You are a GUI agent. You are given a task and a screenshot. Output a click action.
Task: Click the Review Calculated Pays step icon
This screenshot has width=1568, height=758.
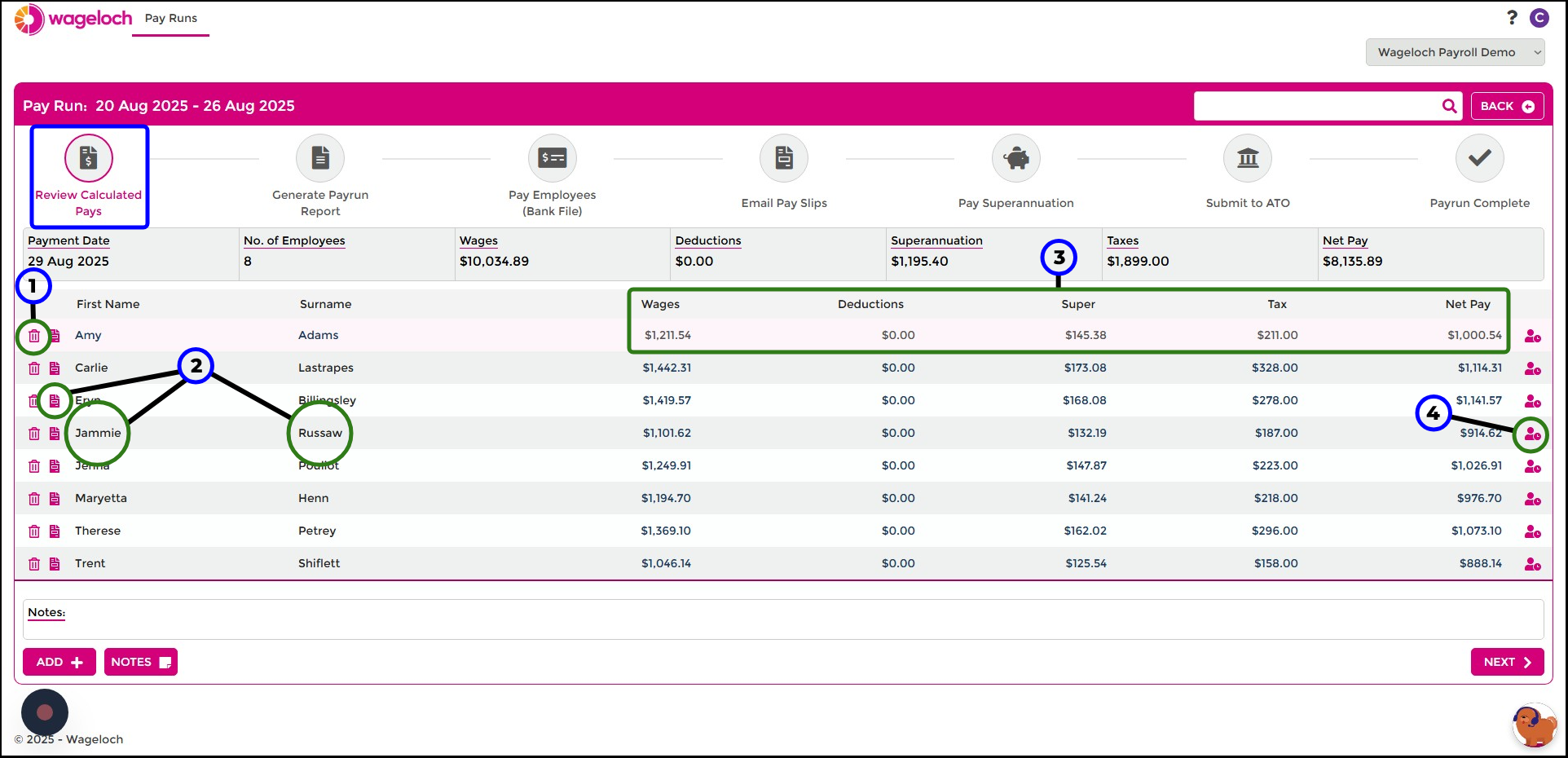[88, 158]
